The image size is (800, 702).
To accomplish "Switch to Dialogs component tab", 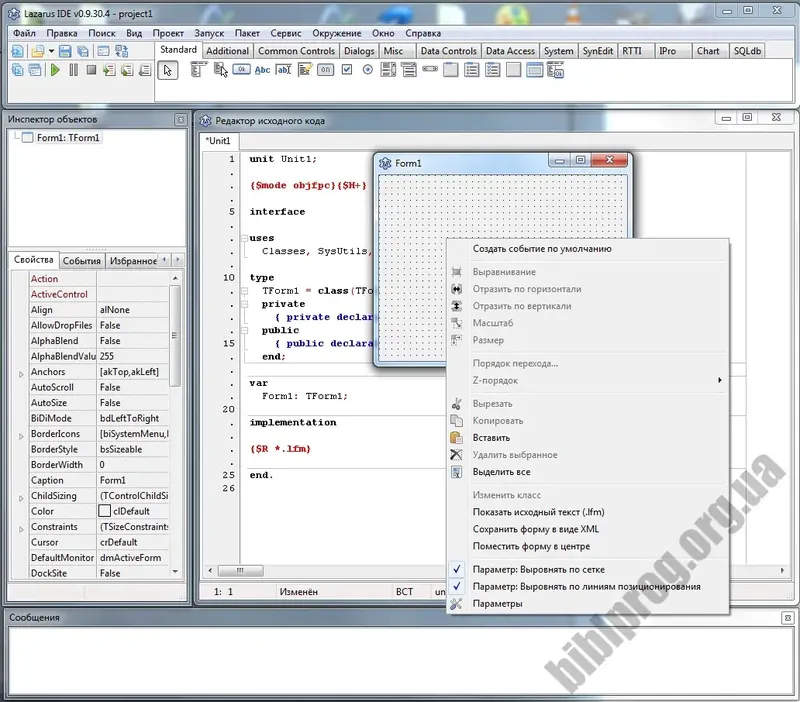I will [359, 51].
